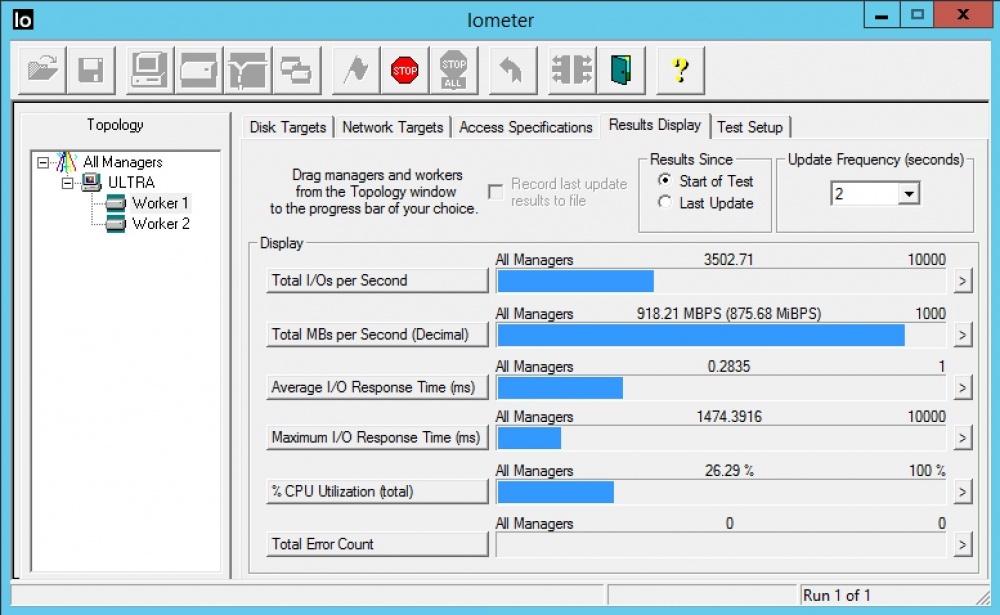Open arrow beside Total Error Count bar
Screen dimensions: 1000x615
point(962,545)
